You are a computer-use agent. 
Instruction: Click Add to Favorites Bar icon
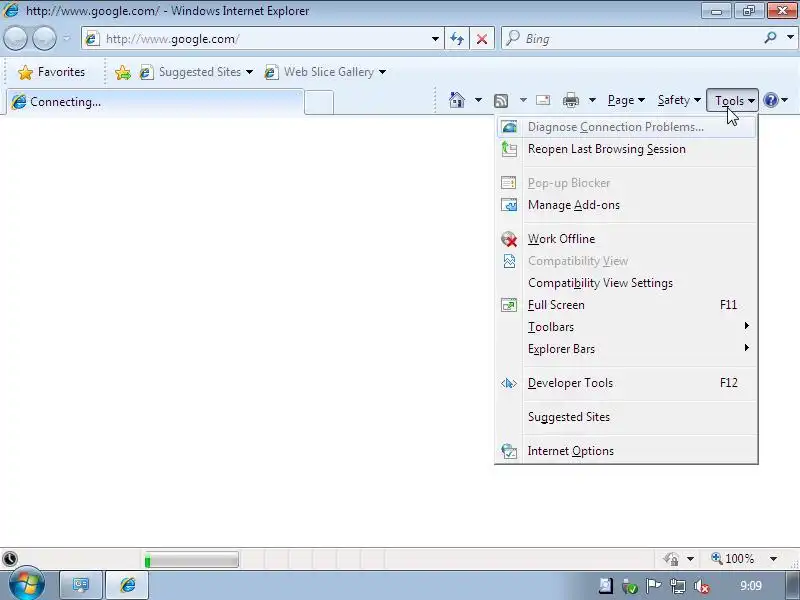122,72
